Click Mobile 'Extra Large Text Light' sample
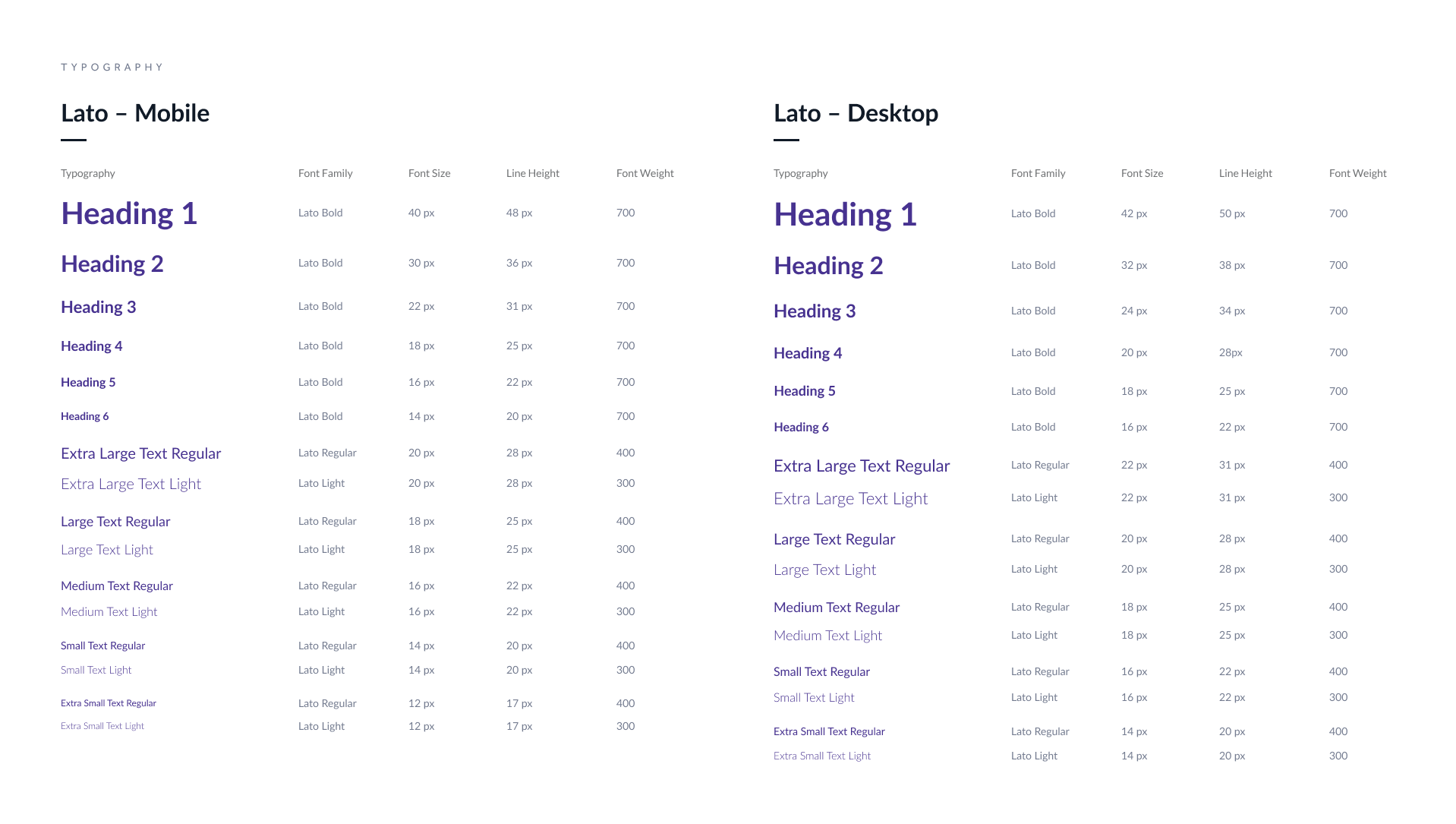This screenshot has width=1456, height=824. (x=131, y=485)
